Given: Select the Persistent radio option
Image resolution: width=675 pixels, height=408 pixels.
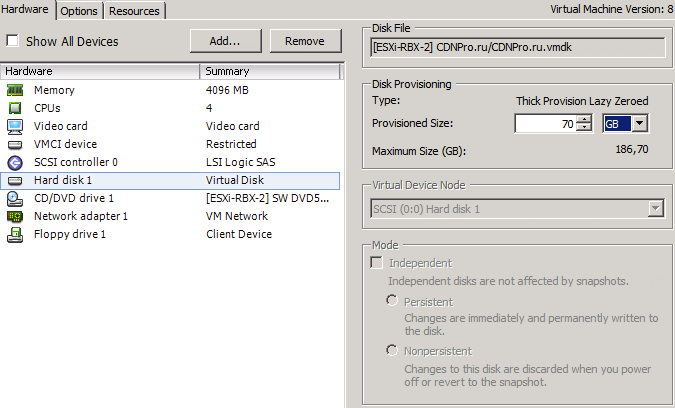Looking at the screenshot, I should coord(392,301).
